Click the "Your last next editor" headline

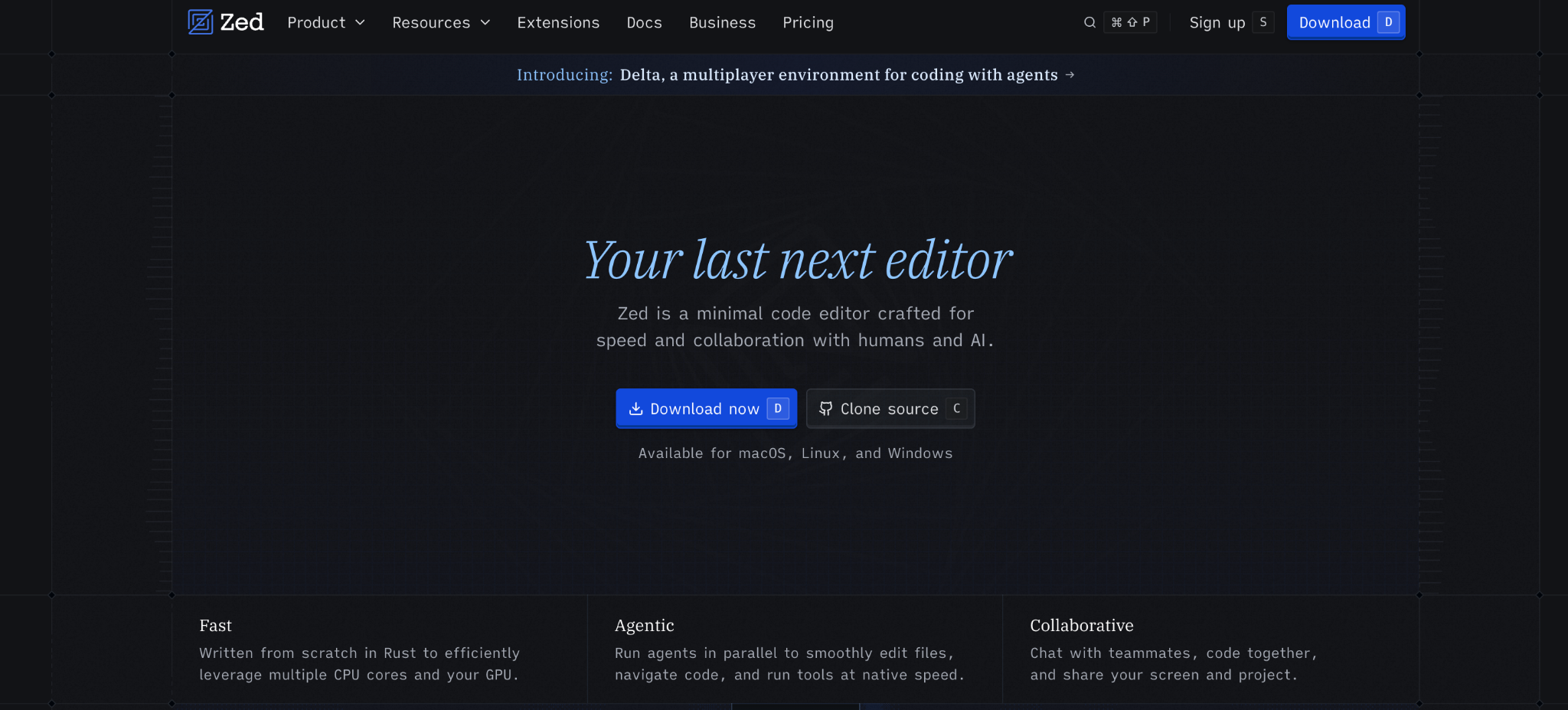tap(798, 260)
